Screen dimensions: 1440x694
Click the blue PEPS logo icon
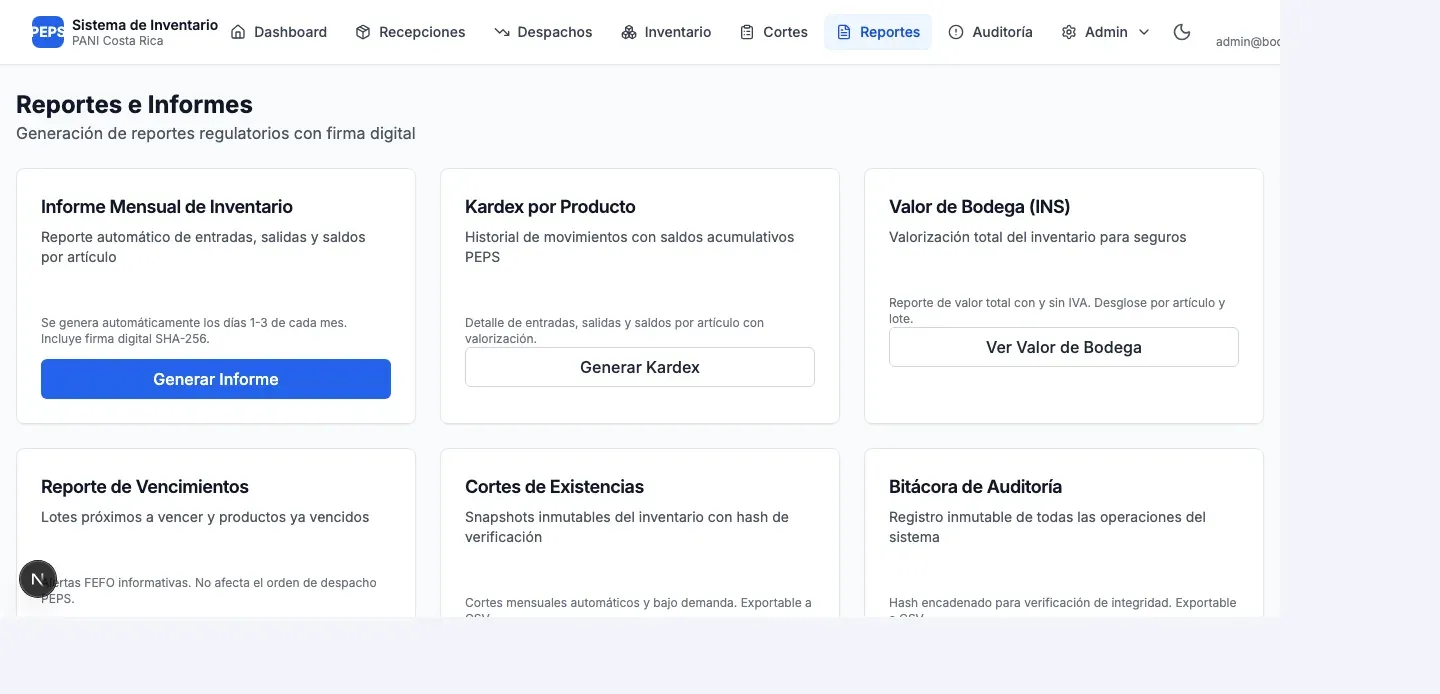(x=48, y=32)
